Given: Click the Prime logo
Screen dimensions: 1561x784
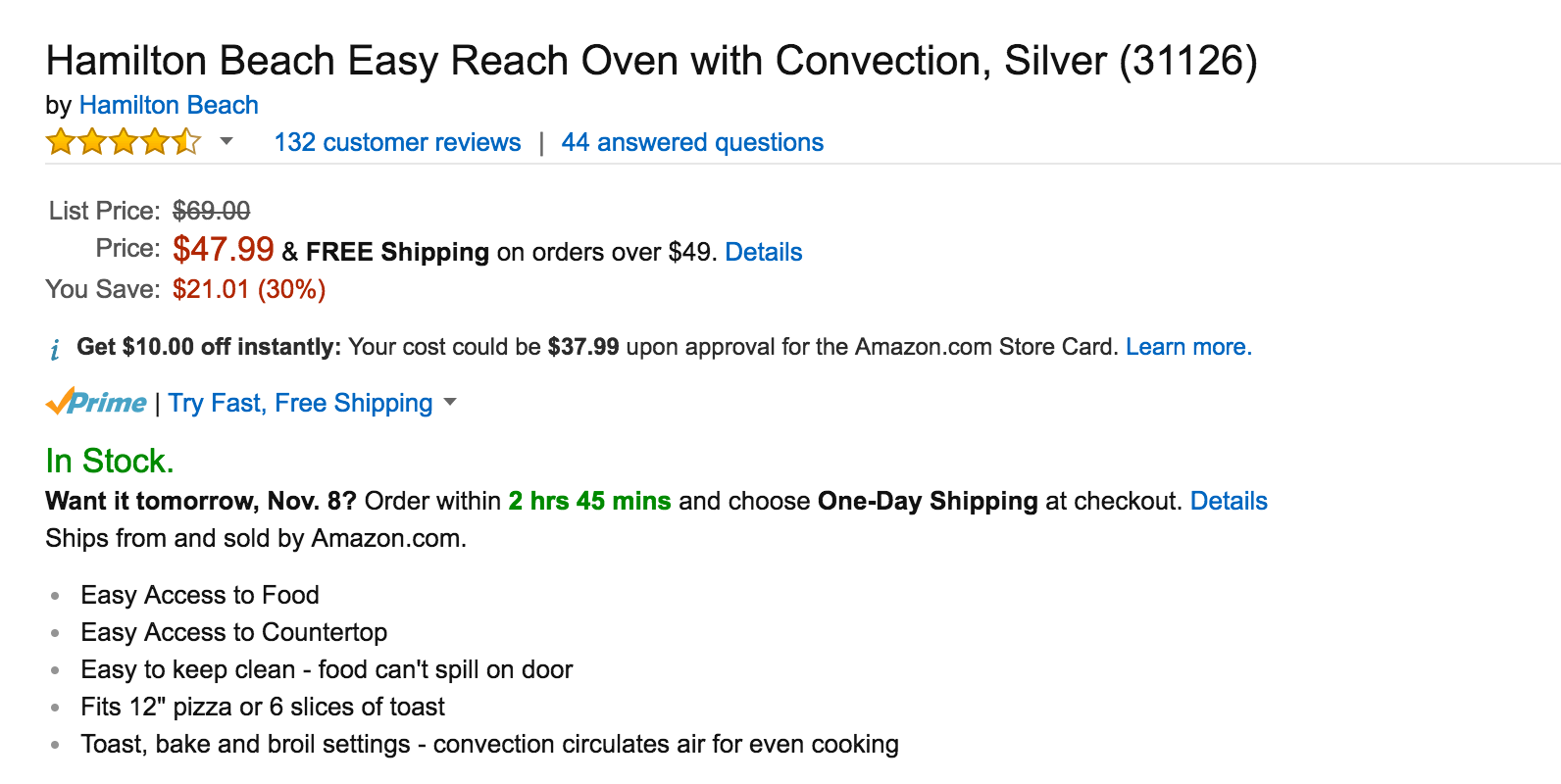Looking at the screenshot, I should click(x=96, y=403).
